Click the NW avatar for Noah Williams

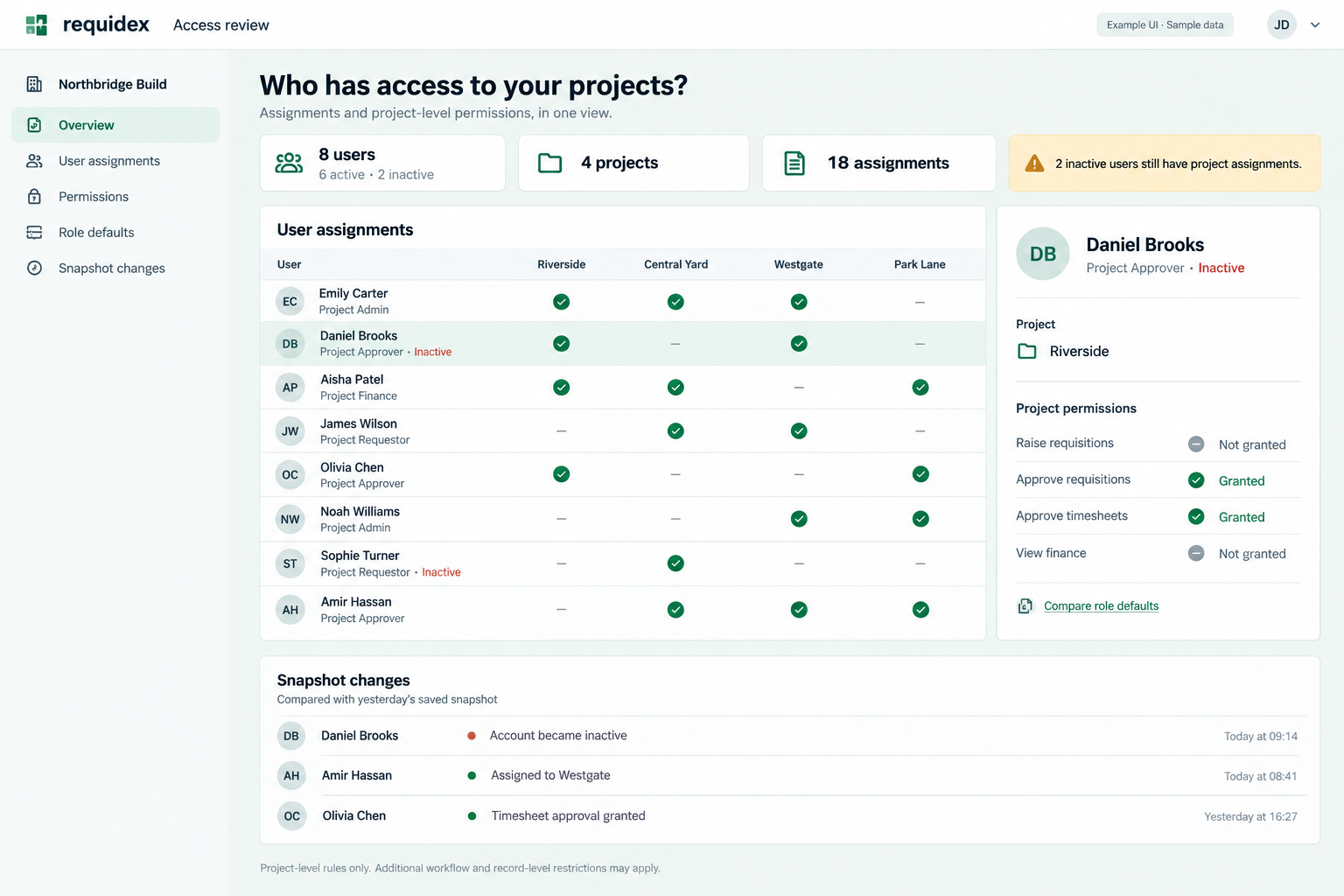tap(290, 520)
